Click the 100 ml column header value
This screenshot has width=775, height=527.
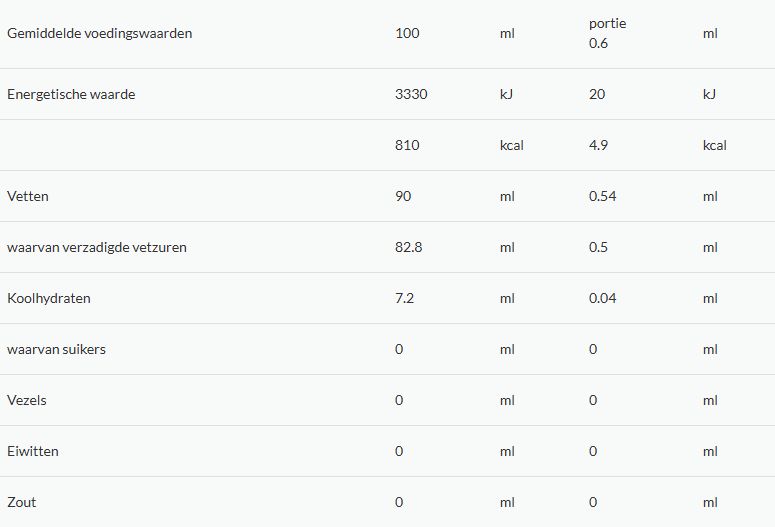pos(407,33)
